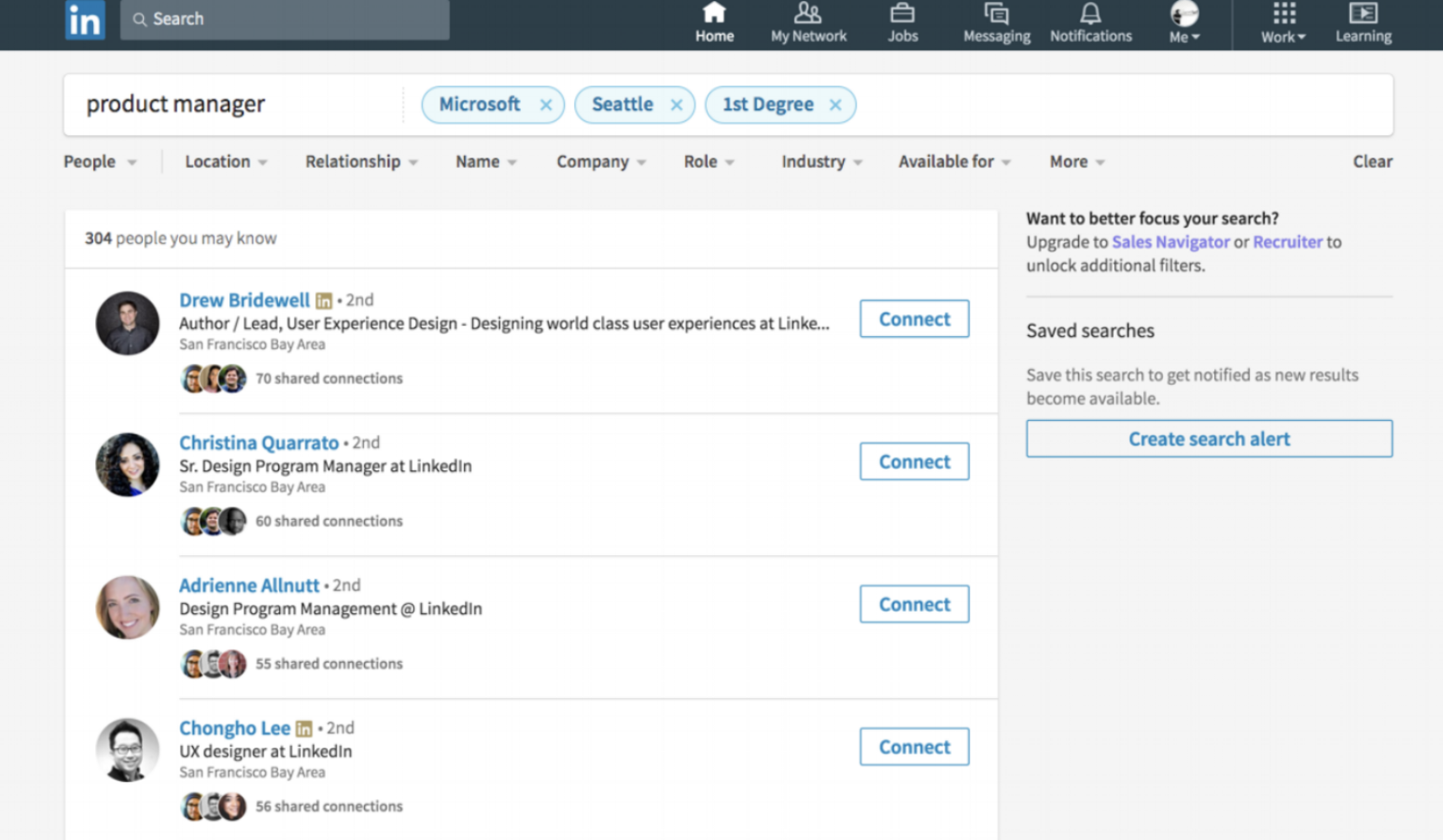Remove the Seattle filter chip
Image resolution: width=1443 pixels, height=840 pixels.
(676, 105)
